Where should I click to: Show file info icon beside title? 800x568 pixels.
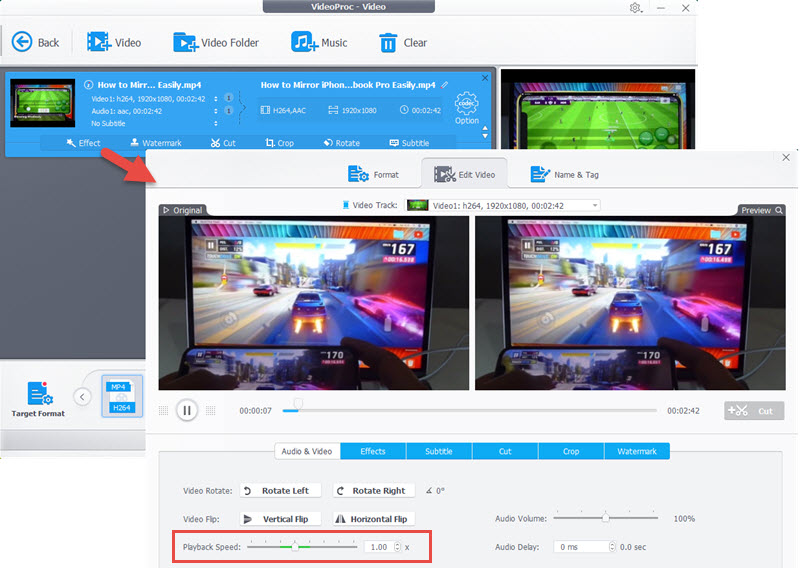(88, 85)
